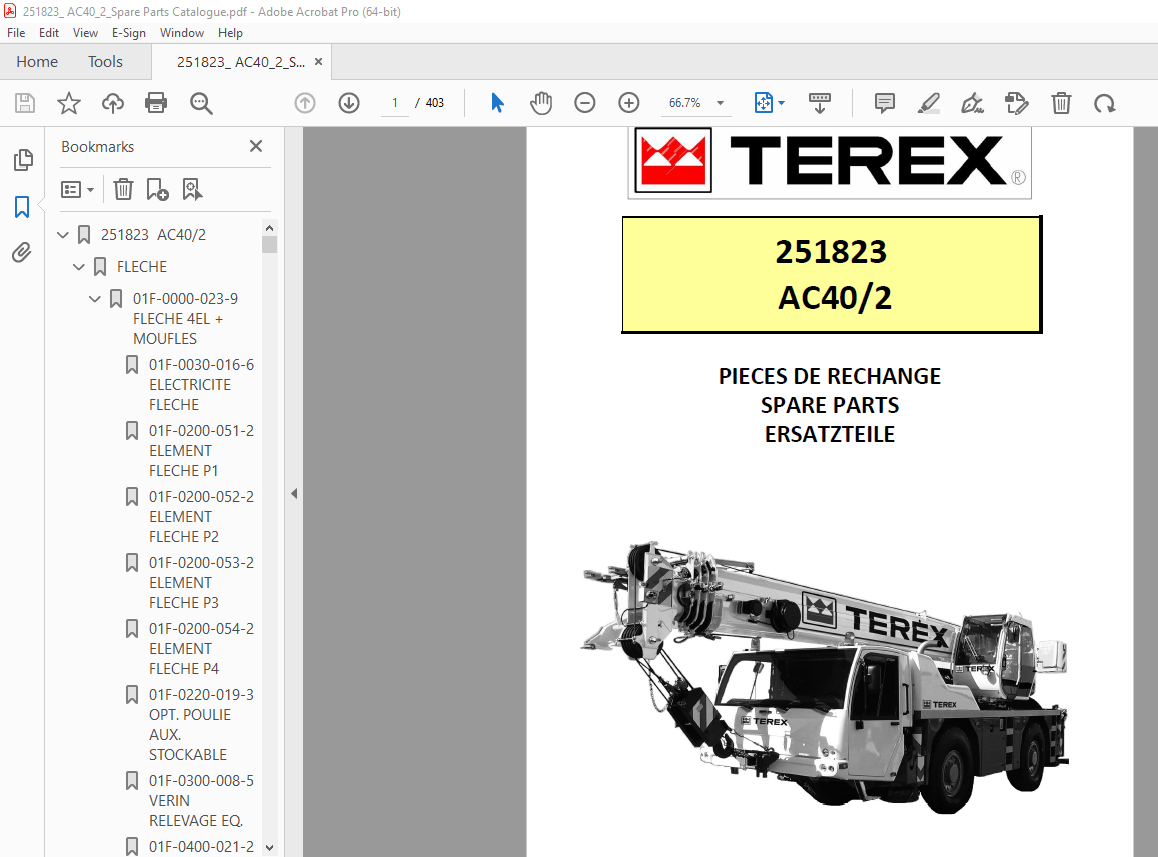Viewport: 1158px width, 857px height.
Task: Open the Attachments paperclip panel
Action: click(22, 253)
